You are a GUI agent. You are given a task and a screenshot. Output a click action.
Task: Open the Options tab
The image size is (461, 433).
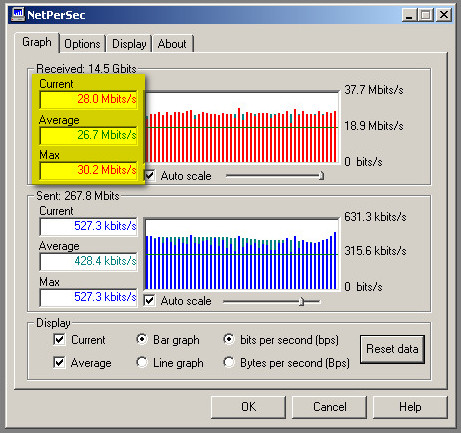[x=82, y=44]
